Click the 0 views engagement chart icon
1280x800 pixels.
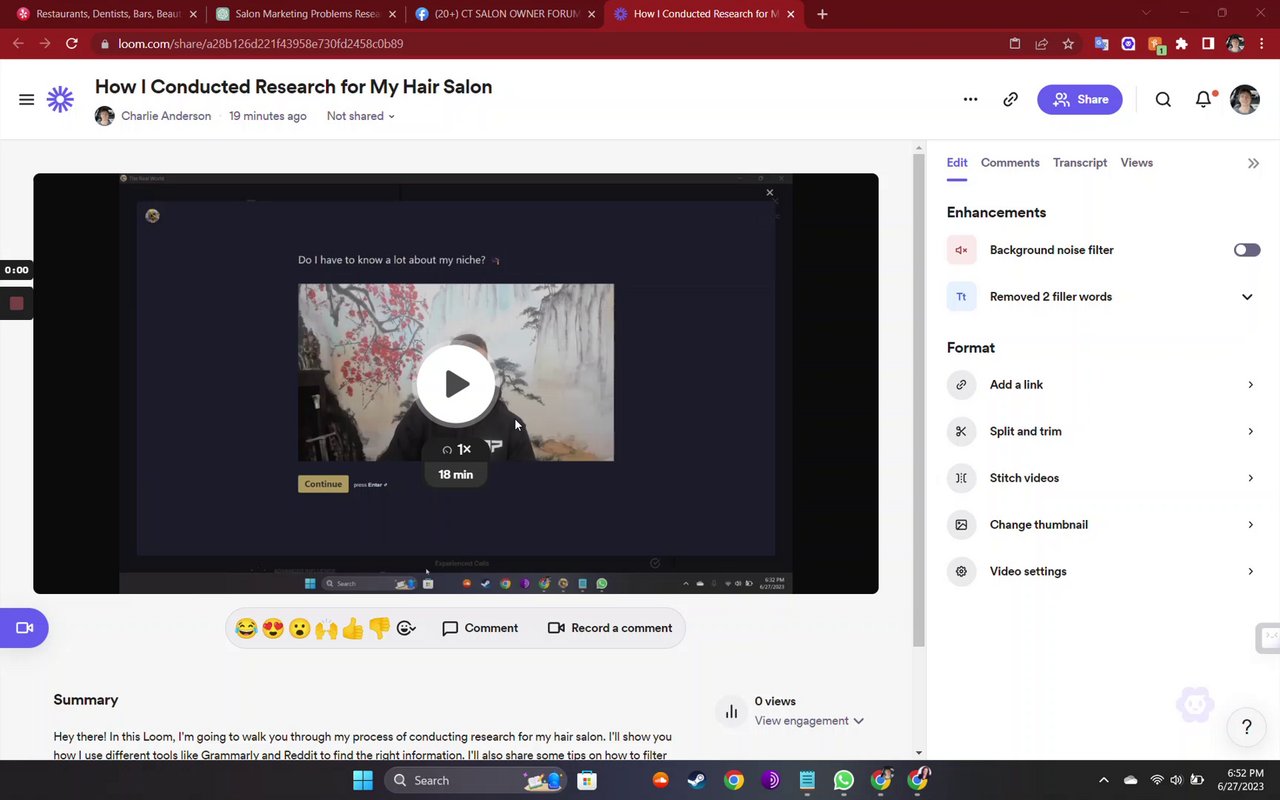(x=731, y=712)
